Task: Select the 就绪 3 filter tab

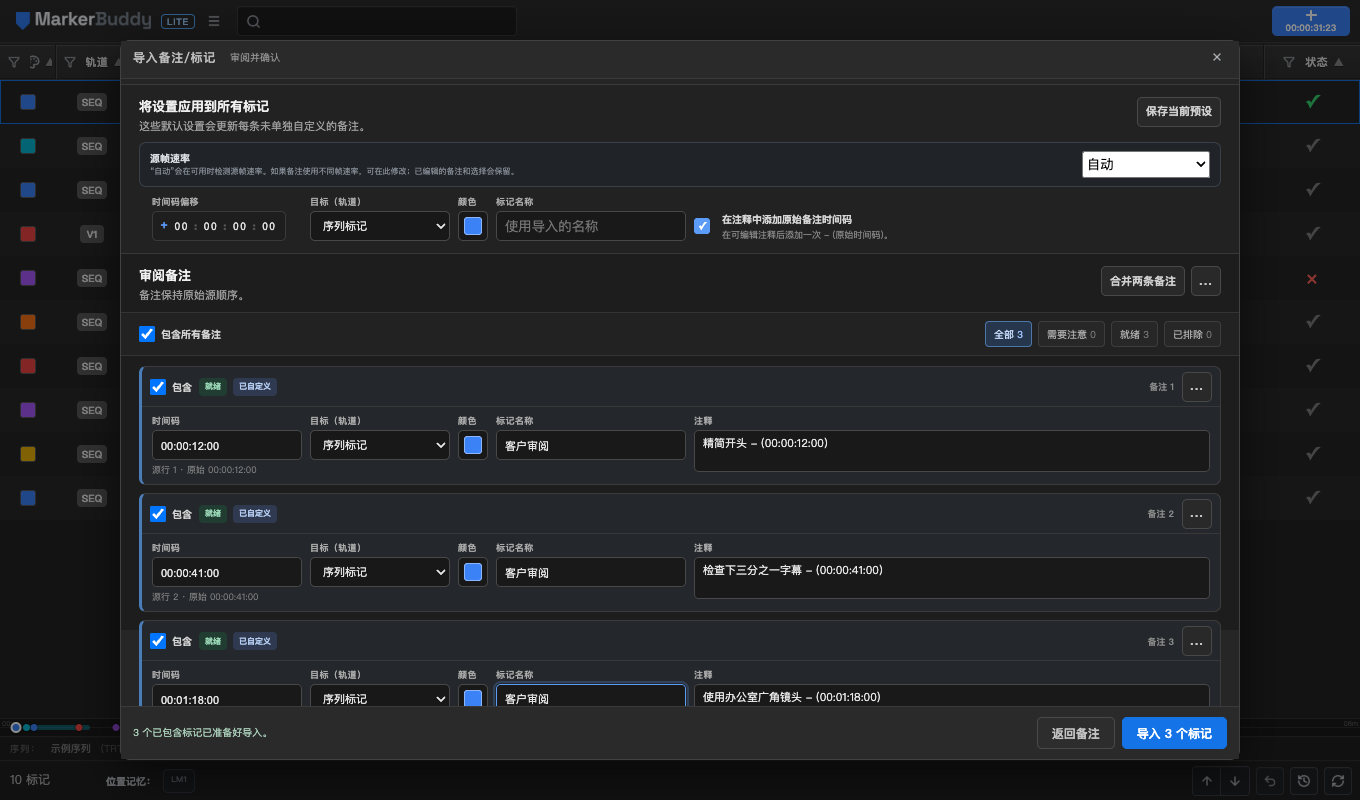Action: [1135, 334]
